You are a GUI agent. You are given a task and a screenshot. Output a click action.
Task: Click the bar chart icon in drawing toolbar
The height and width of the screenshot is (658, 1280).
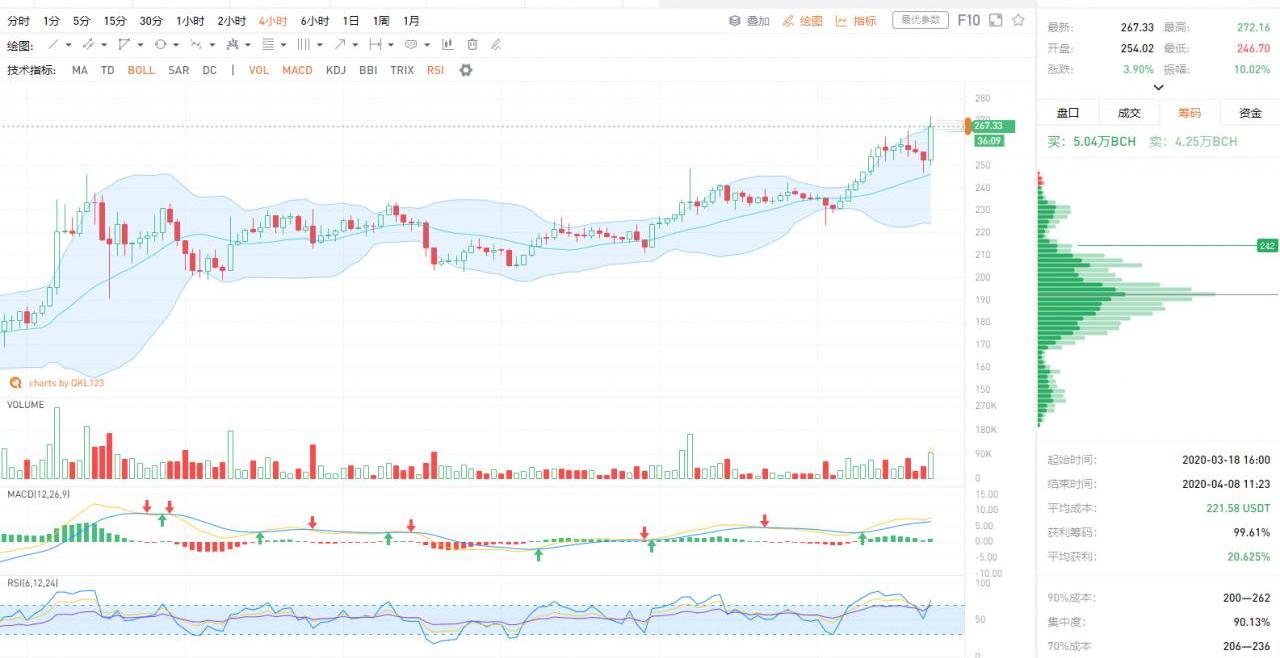pyautogui.click(x=447, y=45)
